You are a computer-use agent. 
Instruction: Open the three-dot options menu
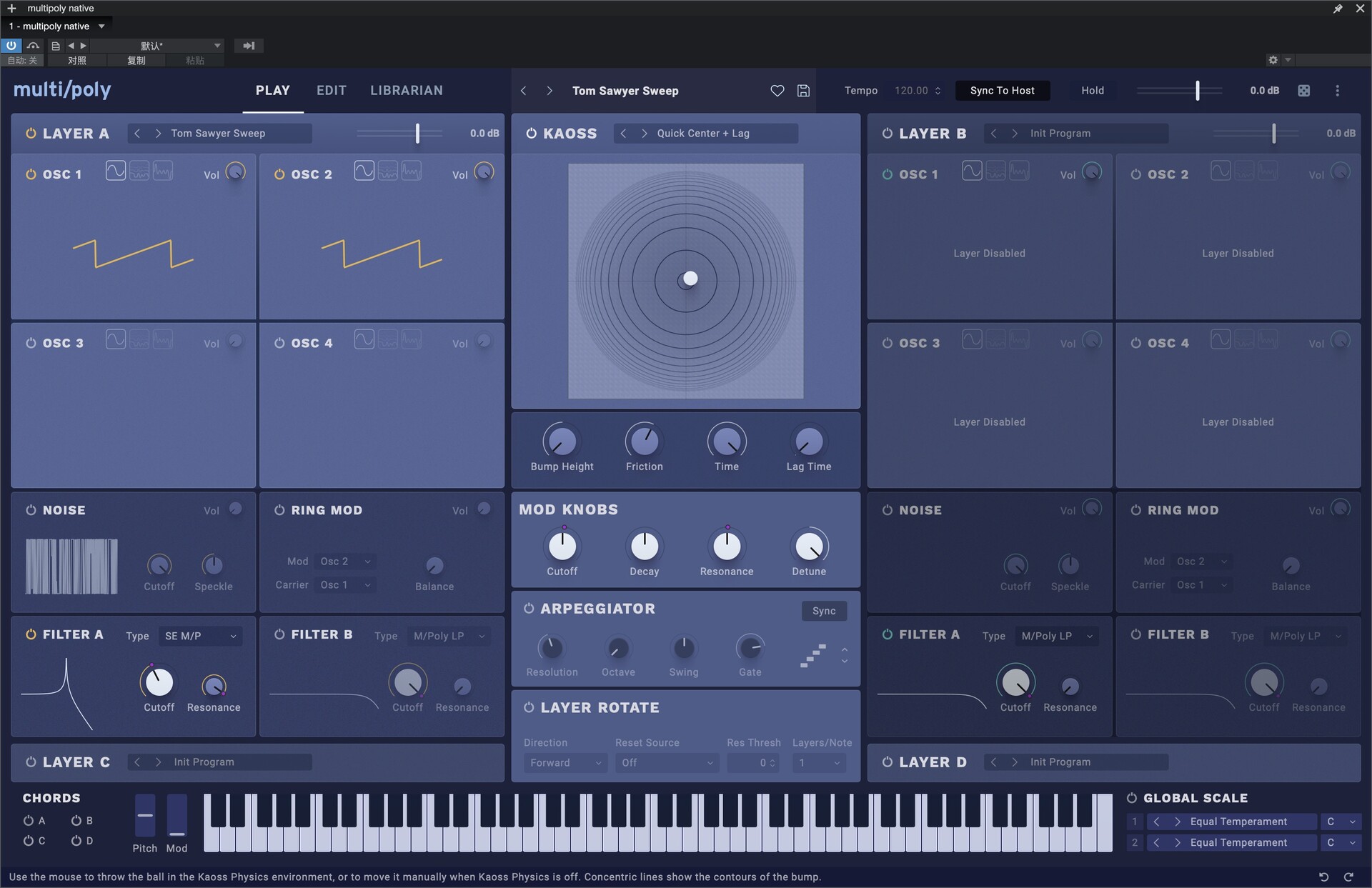pos(1337,91)
